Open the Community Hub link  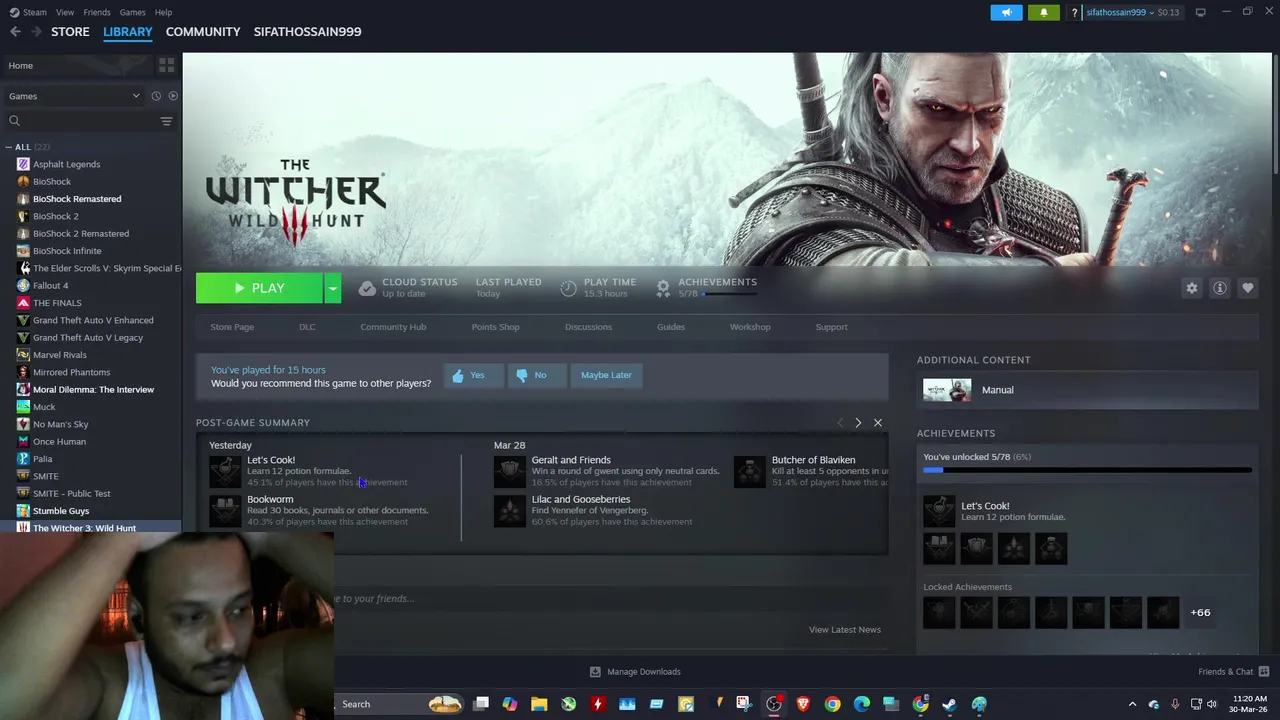pyautogui.click(x=393, y=327)
